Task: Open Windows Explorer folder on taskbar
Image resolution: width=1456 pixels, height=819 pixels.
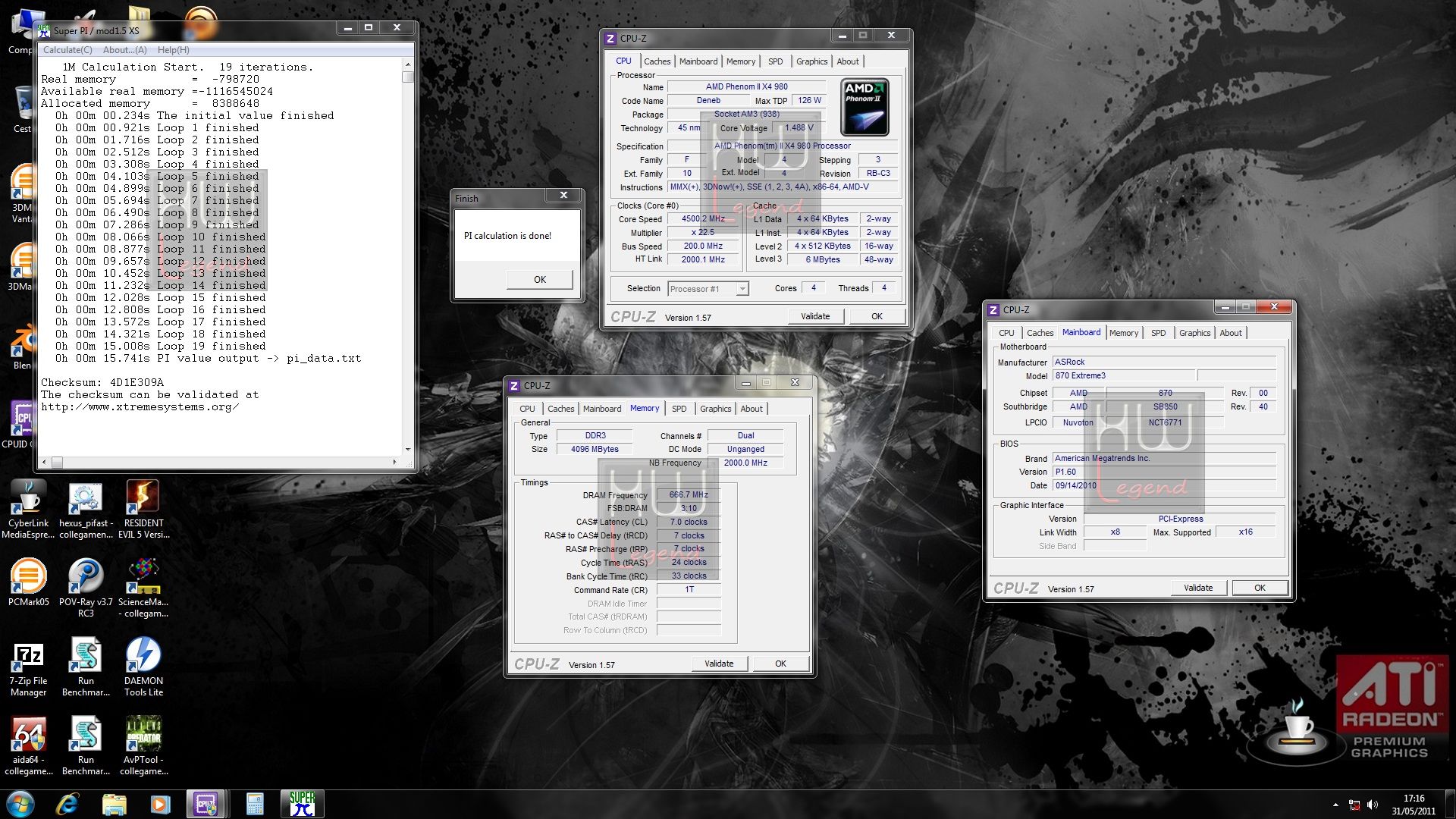Action: [x=114, y=804]
